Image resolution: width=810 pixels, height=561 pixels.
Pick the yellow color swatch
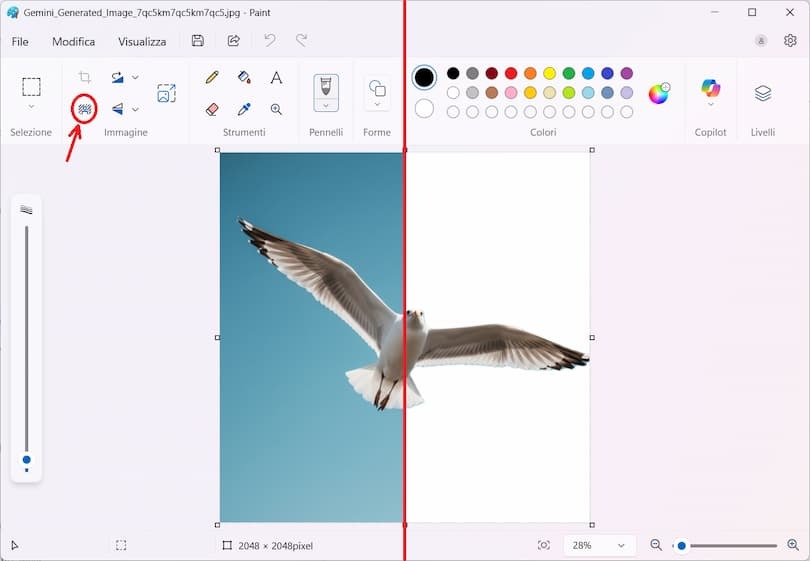pyautogui.click(x=550, y=73)
